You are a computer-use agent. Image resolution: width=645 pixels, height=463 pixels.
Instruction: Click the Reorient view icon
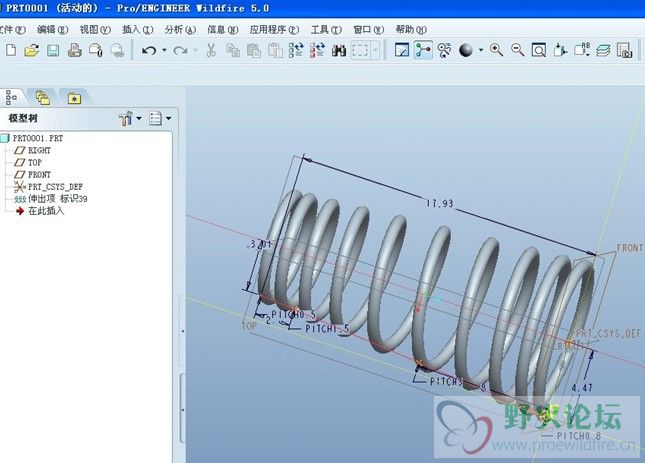[560, 51]
